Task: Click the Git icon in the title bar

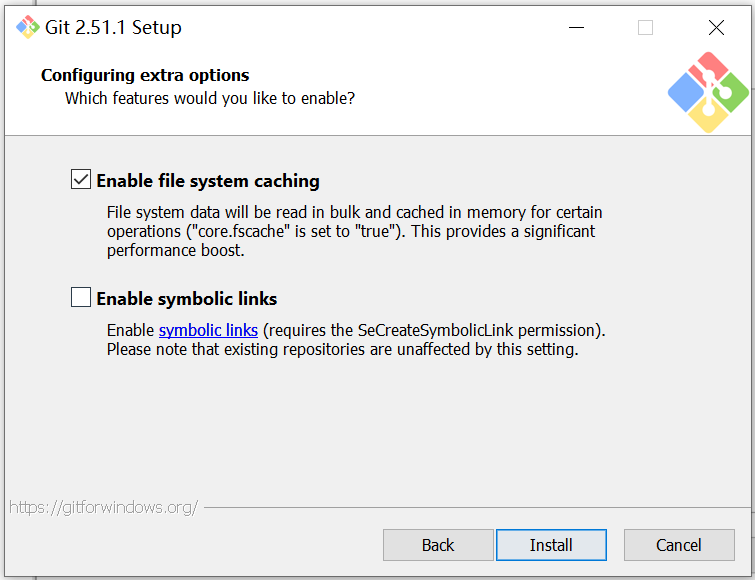Action: [27, 27]
